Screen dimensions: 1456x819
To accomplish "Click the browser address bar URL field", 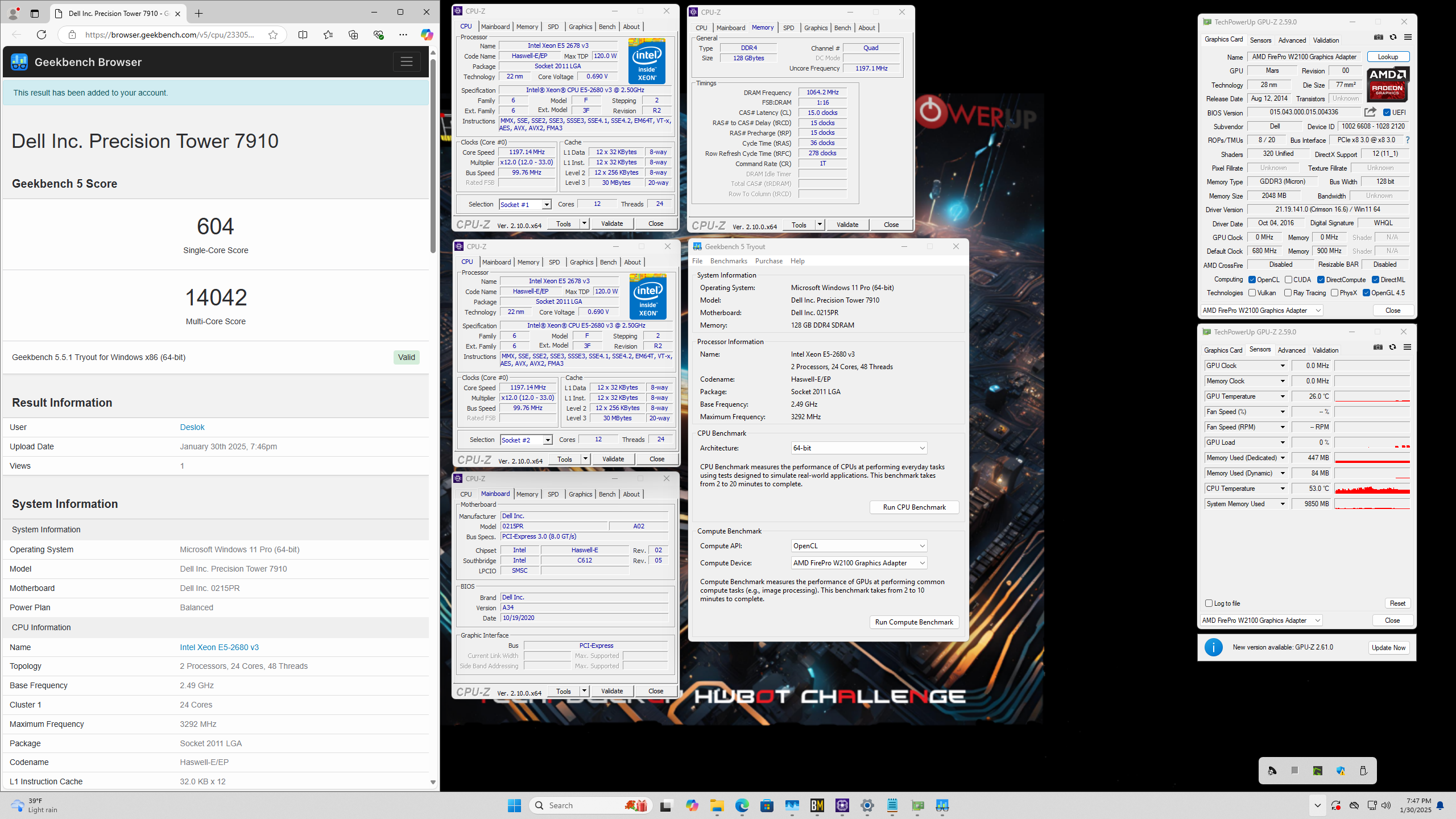I will tap(169, 35).
